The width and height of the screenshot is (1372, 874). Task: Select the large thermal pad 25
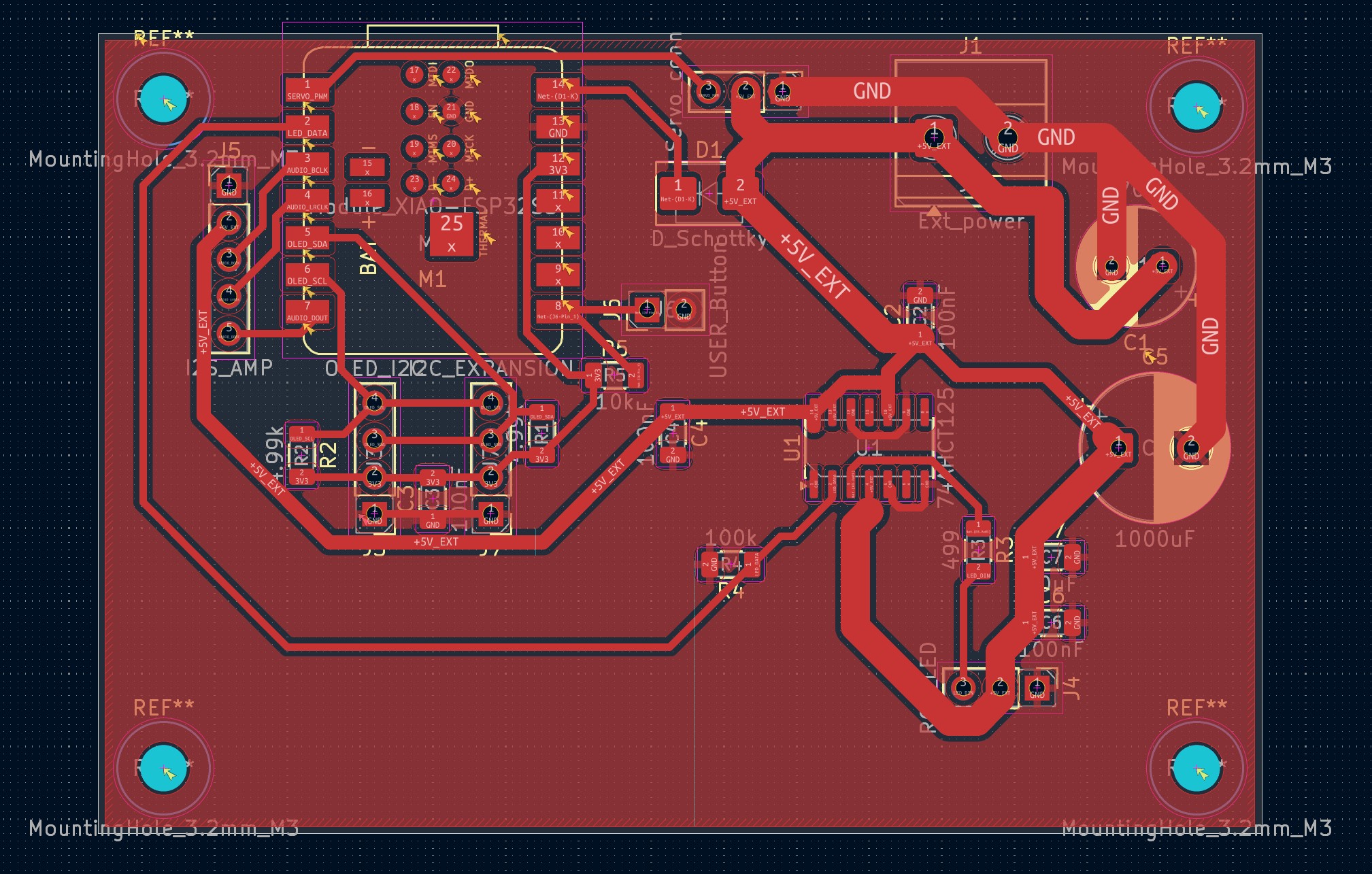point(452,235)
